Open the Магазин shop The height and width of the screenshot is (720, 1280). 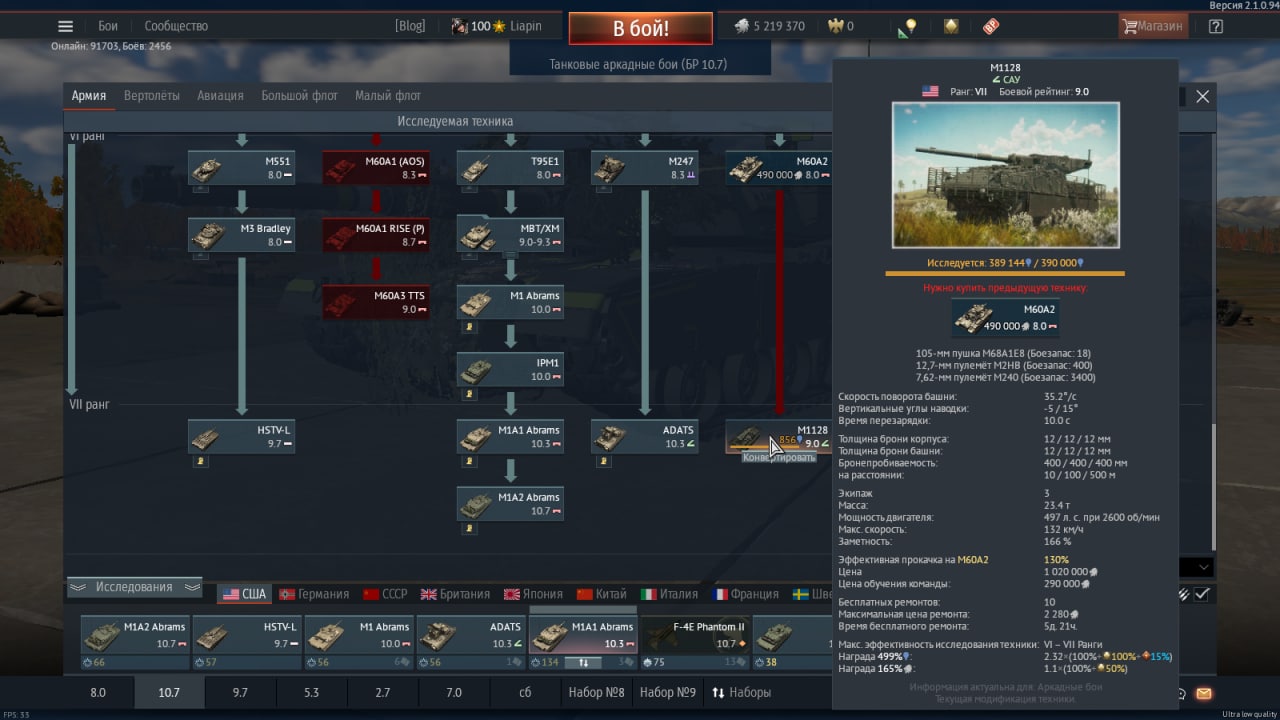pos(1153,26)
